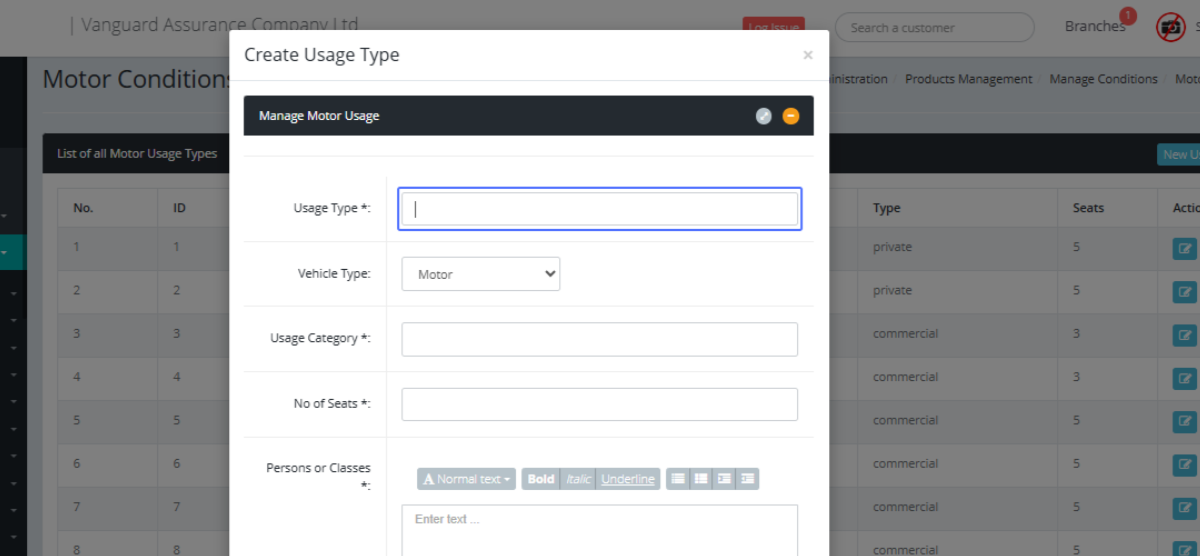1200x556 pixels.
Task: Toggle Underline formatting in the text editor
Action: (628, 479)
